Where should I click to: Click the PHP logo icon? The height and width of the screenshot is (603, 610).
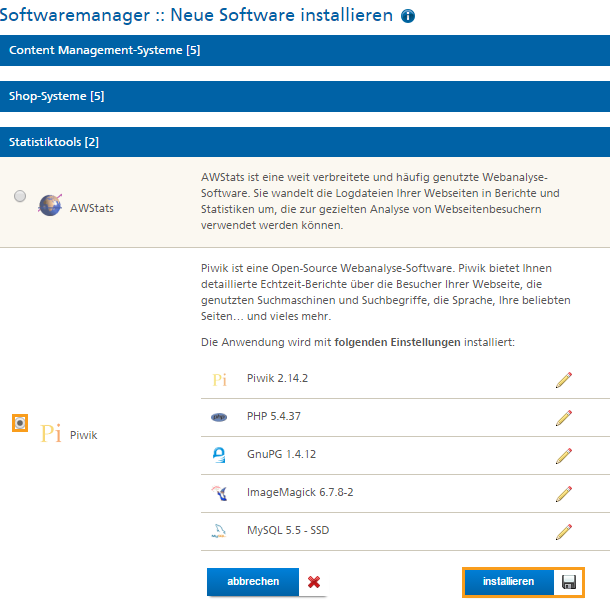(x=219, y=417)
